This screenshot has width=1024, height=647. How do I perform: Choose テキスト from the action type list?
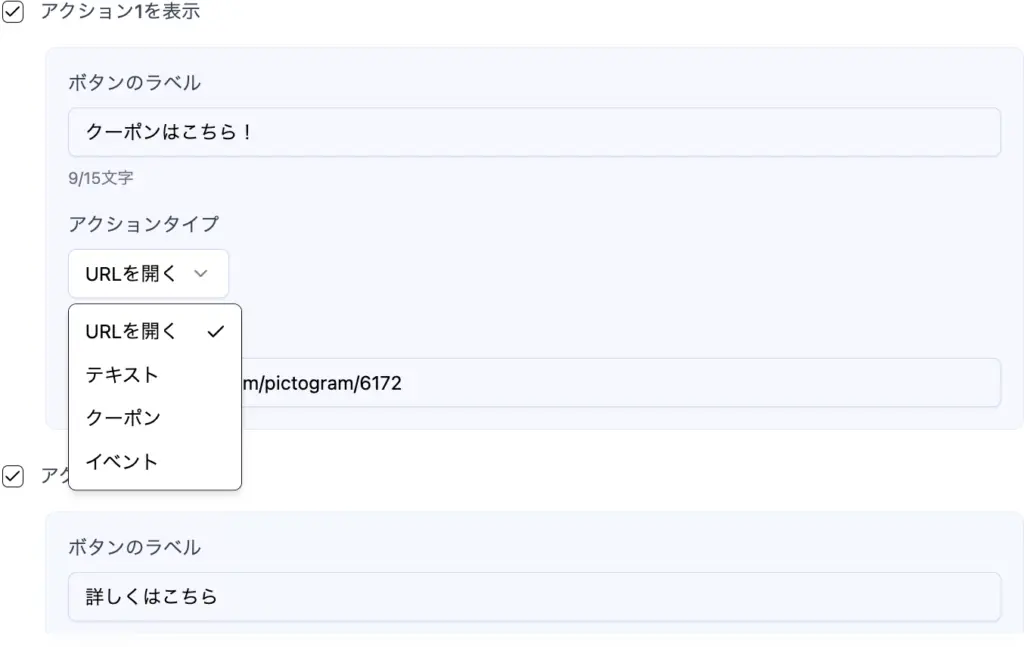coord(122,375)
